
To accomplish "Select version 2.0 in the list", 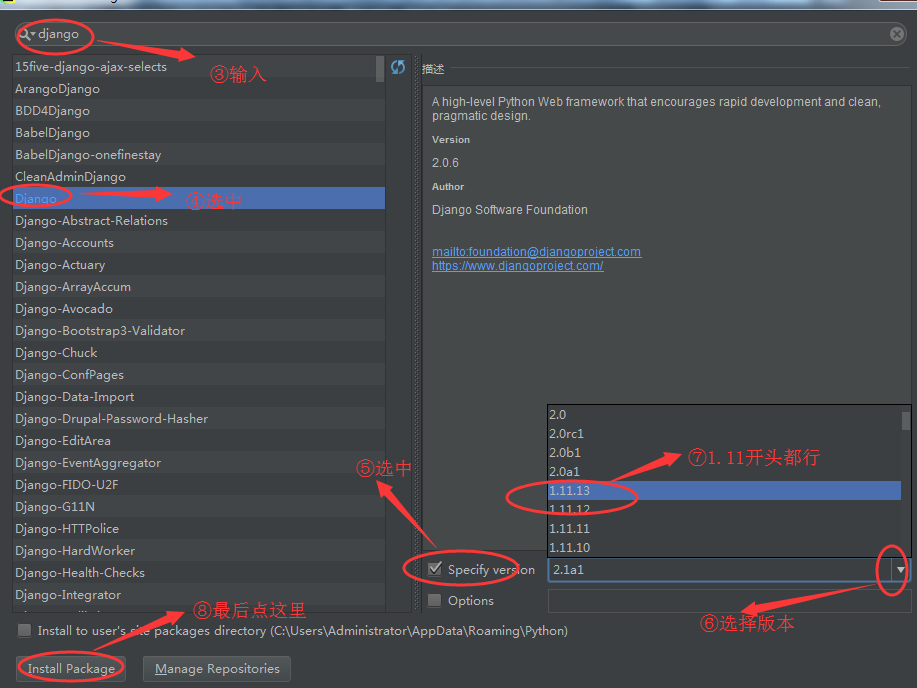I will 725,415.
